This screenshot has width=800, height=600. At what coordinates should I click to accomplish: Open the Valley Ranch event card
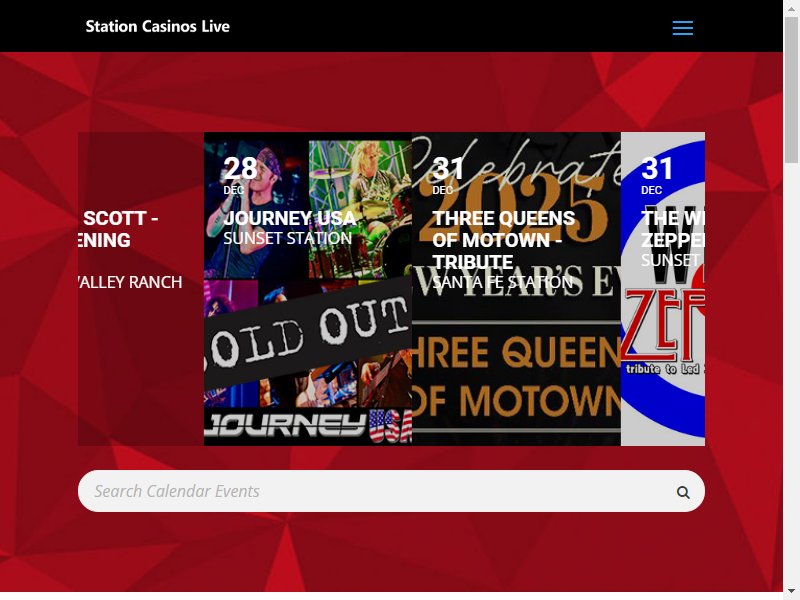click(141, 289)
